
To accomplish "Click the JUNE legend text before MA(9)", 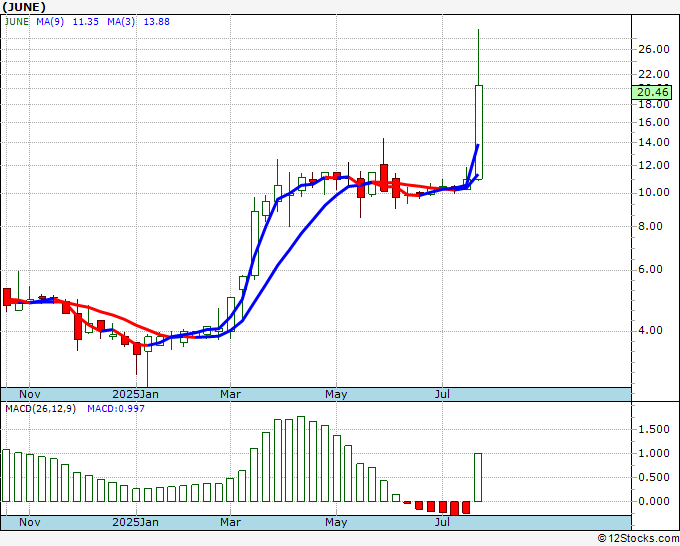I will click(x=15, y=20).
